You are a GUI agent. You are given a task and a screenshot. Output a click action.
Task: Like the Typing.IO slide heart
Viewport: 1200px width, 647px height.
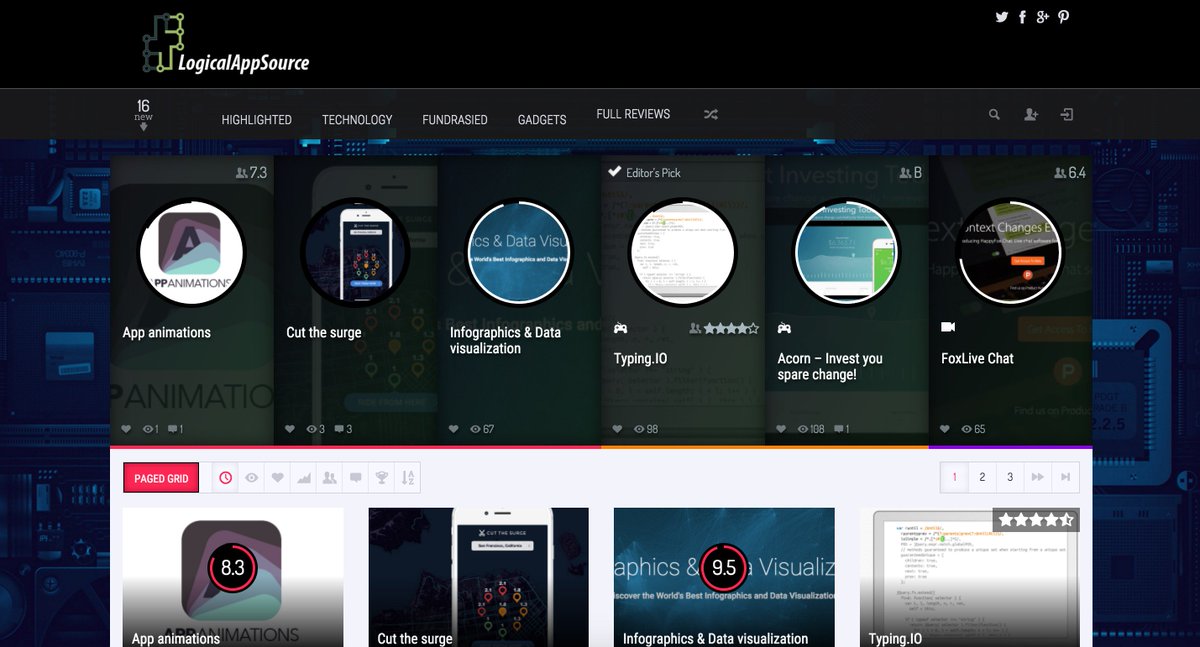click(618, 429)
